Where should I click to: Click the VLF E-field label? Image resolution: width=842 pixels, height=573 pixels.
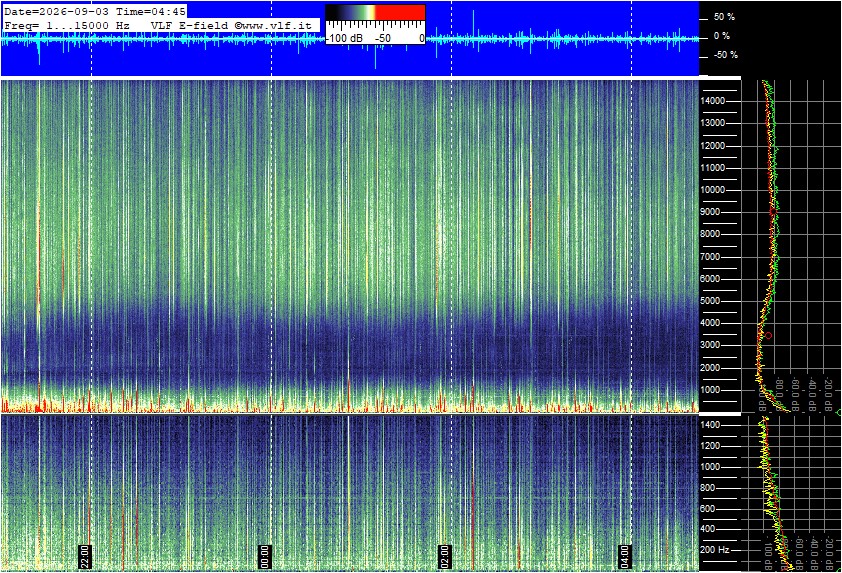[191, 25]
